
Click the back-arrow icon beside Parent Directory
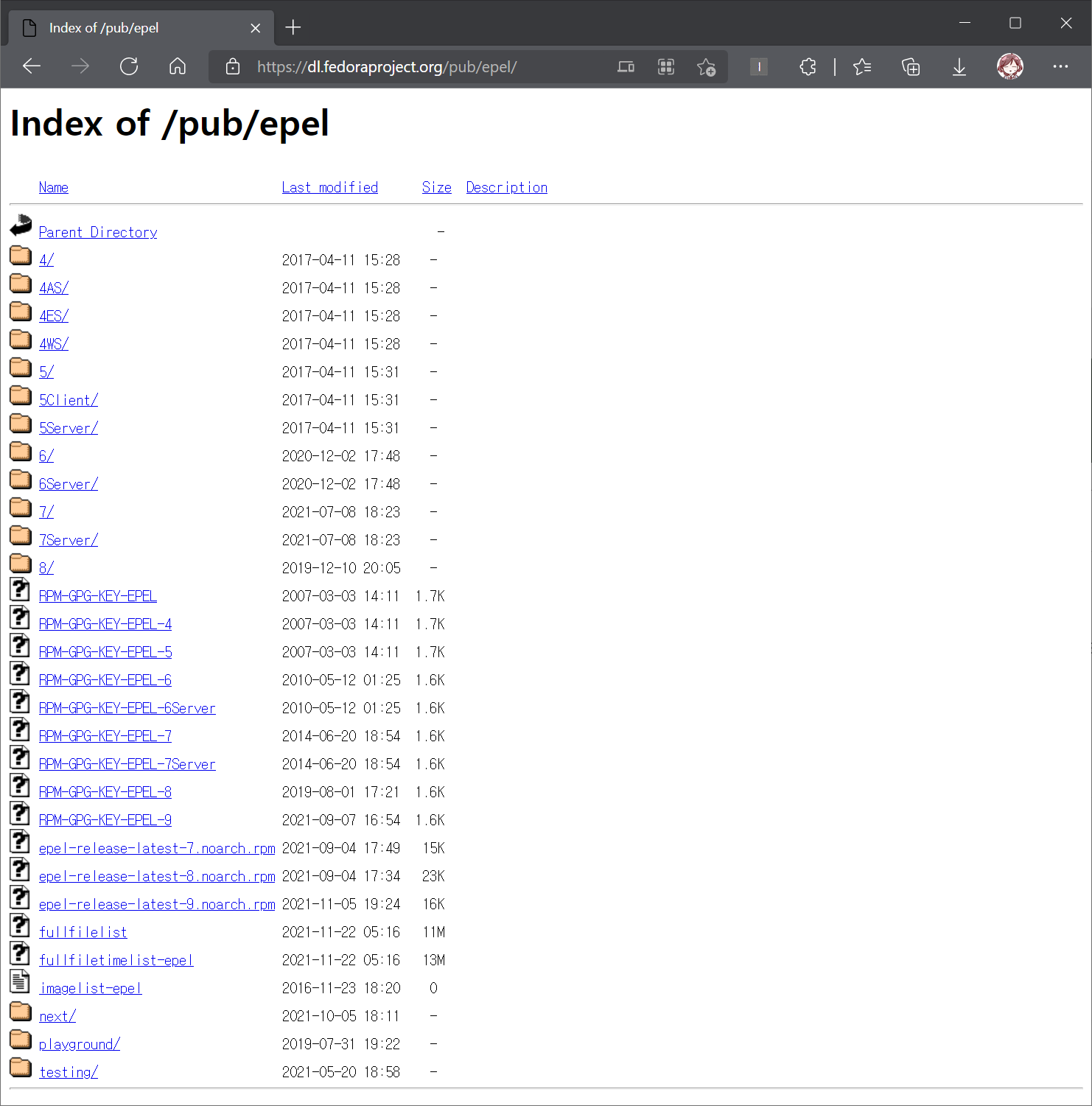[21, 225]
